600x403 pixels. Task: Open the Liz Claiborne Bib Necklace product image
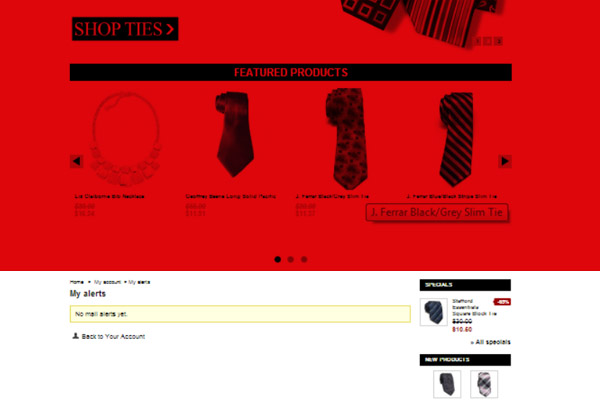[125, 139]
